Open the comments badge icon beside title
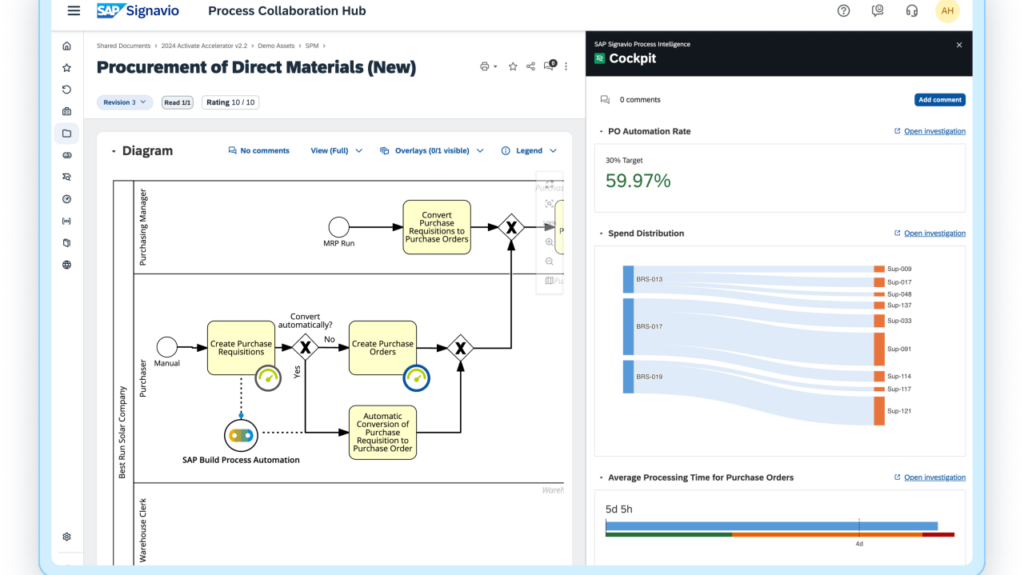This screenshot has height=575, width=1024. point(550,65)
